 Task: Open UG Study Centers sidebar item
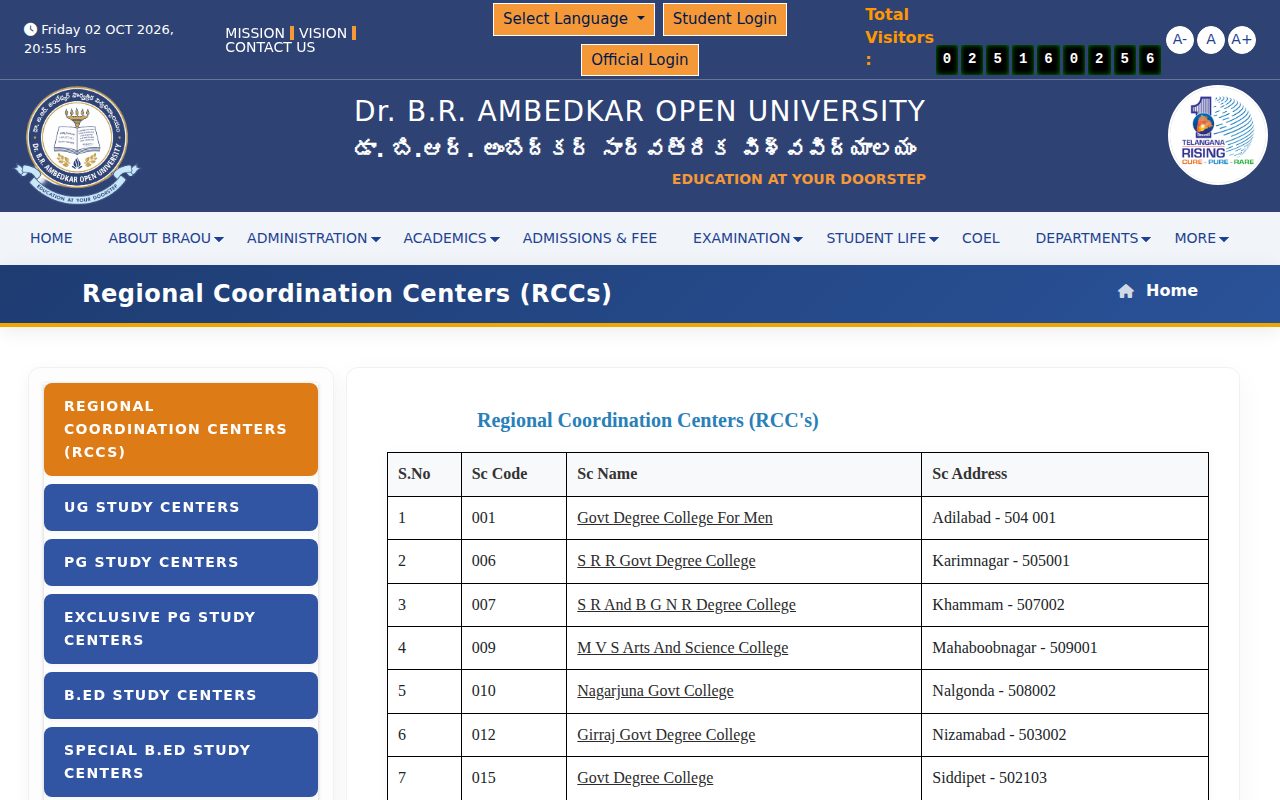coord(181,507)
